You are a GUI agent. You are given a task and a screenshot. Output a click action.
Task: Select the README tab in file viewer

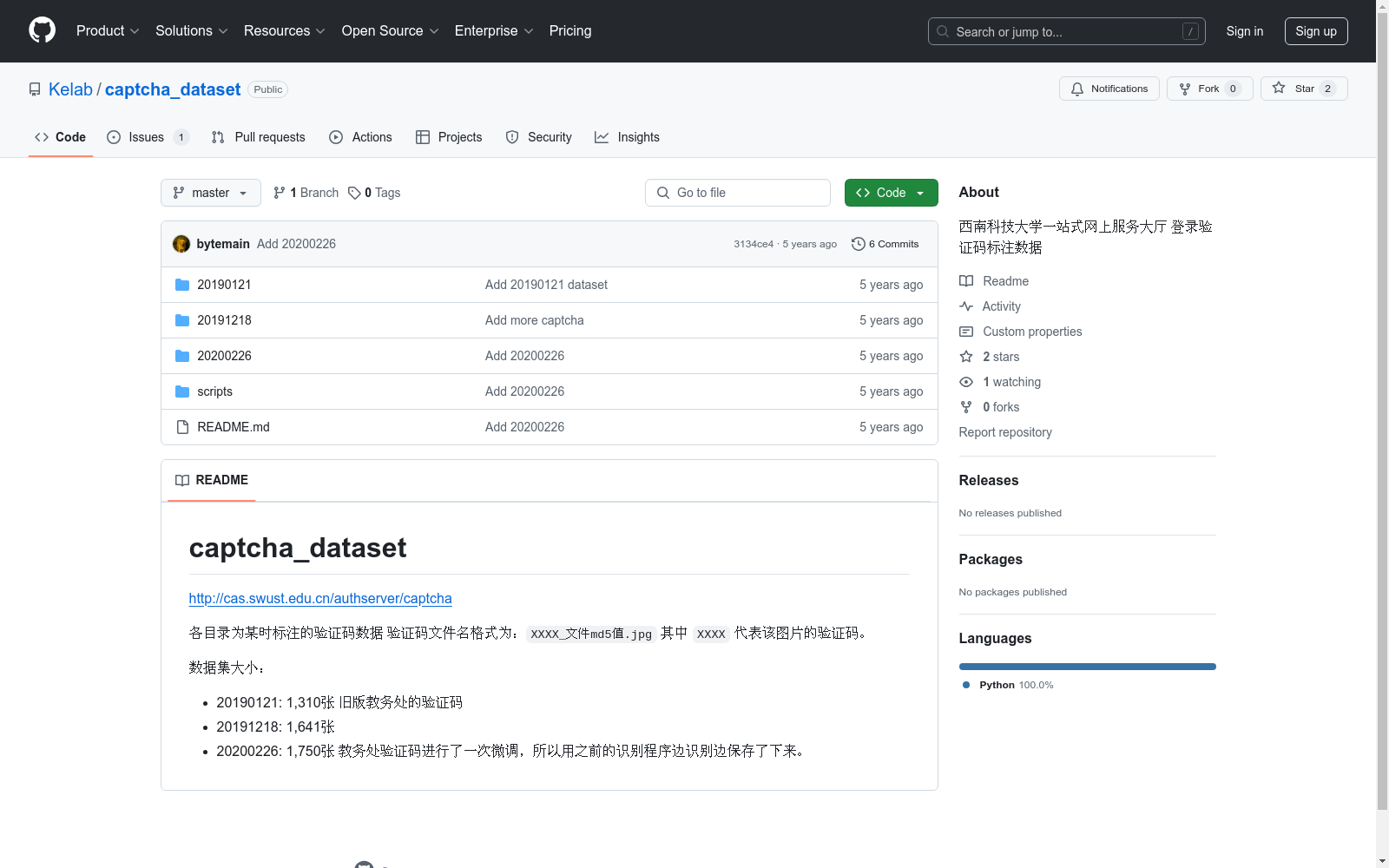click(x=212, y=480)
